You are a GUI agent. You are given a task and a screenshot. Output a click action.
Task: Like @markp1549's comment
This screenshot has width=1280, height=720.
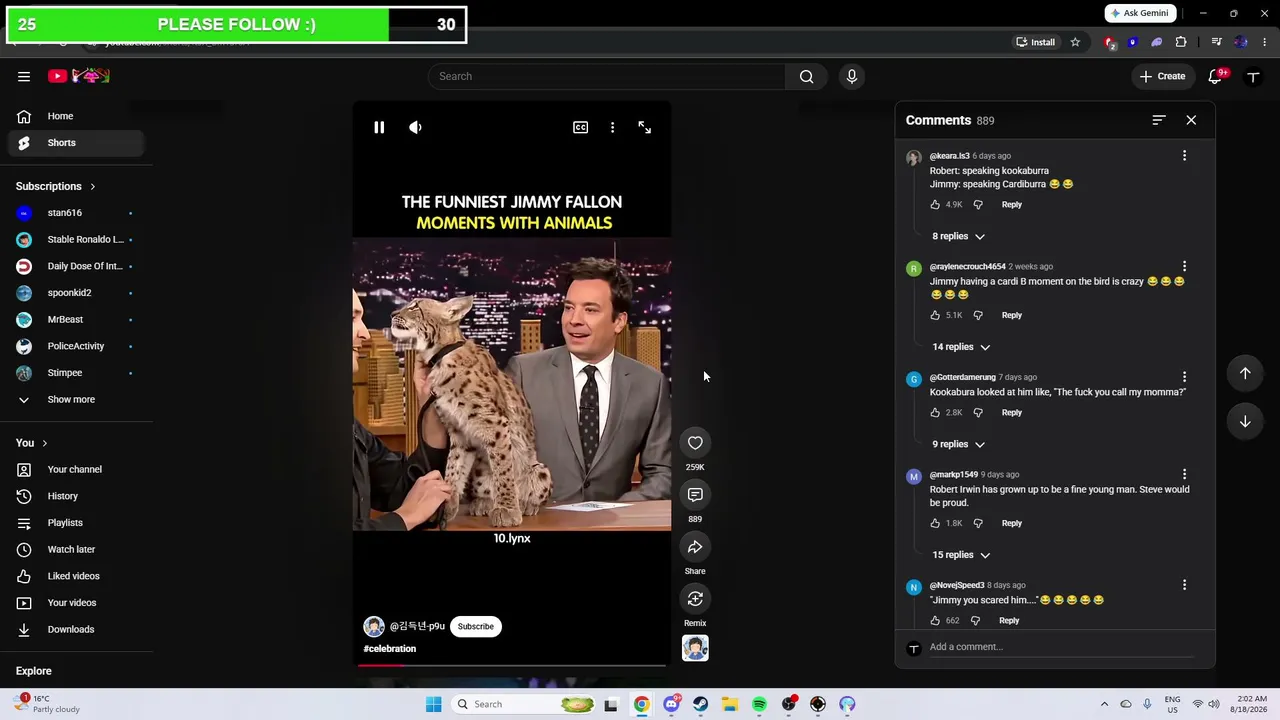coord(935,523)
